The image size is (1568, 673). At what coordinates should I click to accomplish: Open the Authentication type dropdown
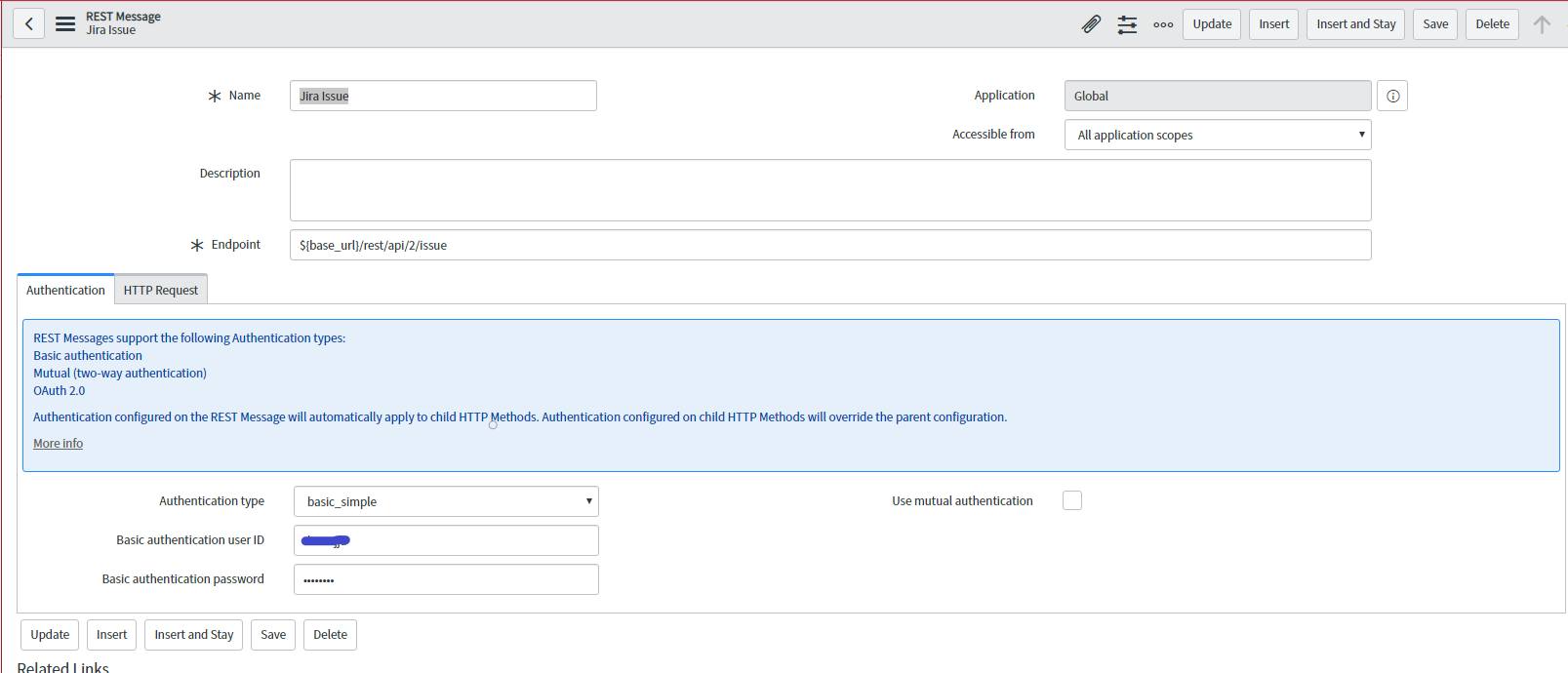click(446, 501)
